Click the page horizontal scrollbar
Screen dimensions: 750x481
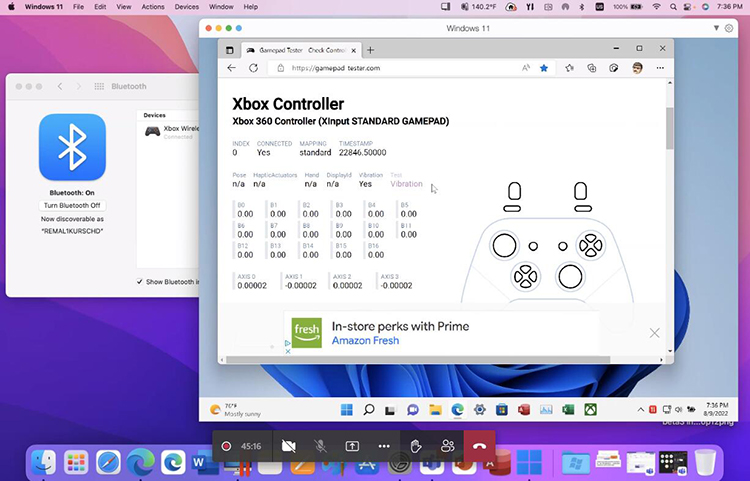coord(418,360)
